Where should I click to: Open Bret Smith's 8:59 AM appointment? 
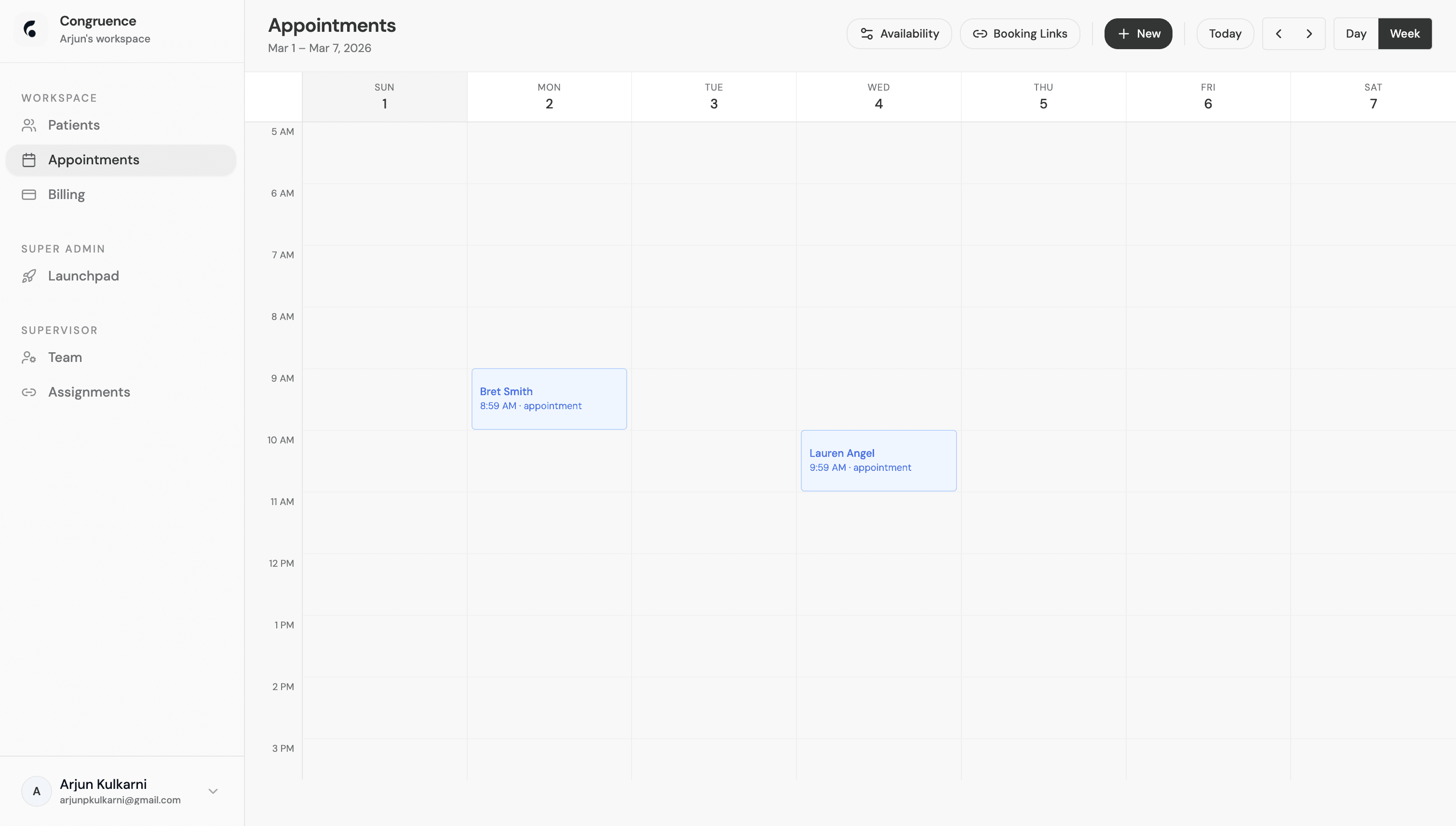548,398
